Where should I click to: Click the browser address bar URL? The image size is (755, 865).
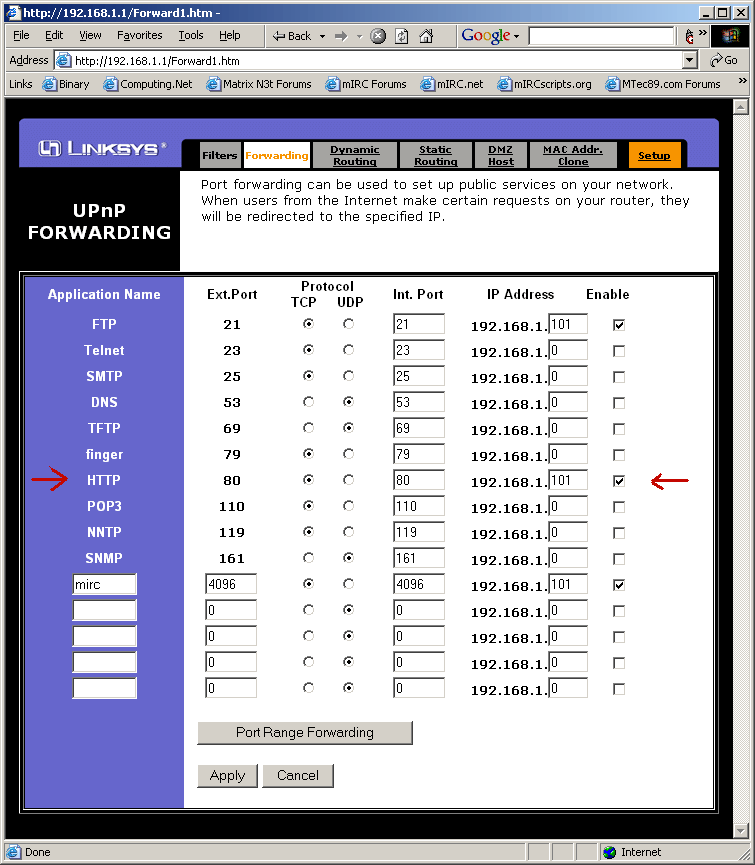pos(157,61)
